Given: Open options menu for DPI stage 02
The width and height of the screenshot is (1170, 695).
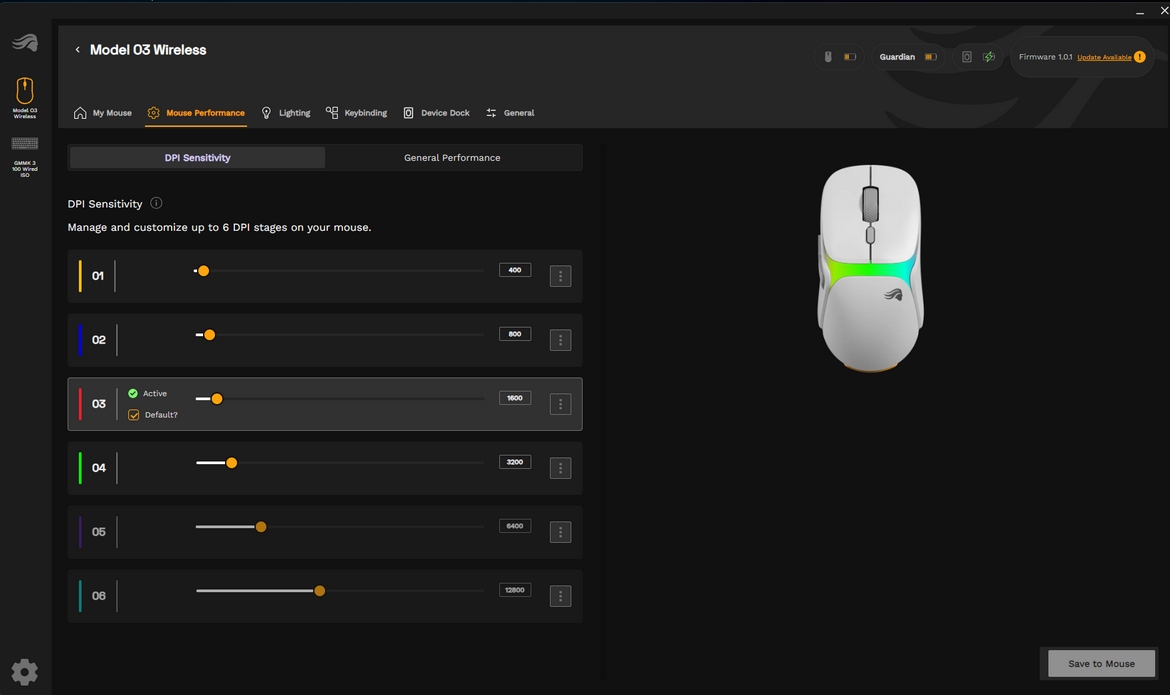Looking at the screenshot, I should tap(560, 340).
